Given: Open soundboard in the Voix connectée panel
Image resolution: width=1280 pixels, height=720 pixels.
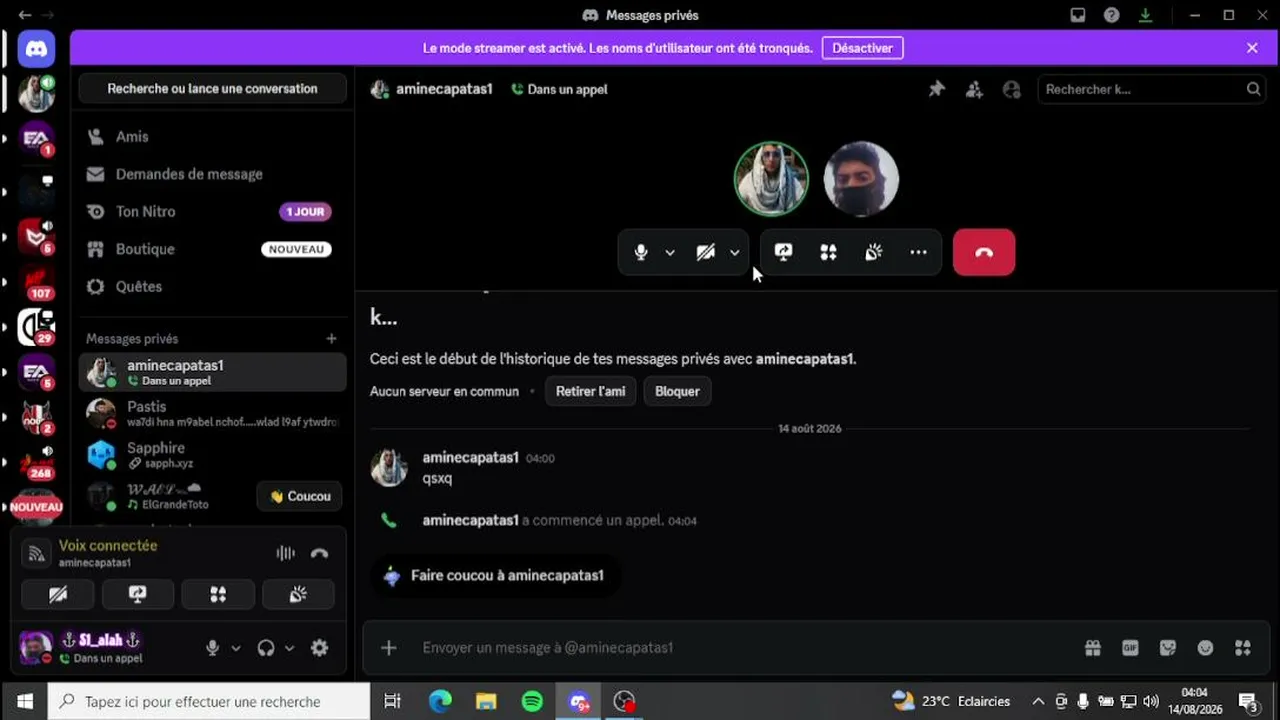Looking at the screenshot, I should coord(298,594).
